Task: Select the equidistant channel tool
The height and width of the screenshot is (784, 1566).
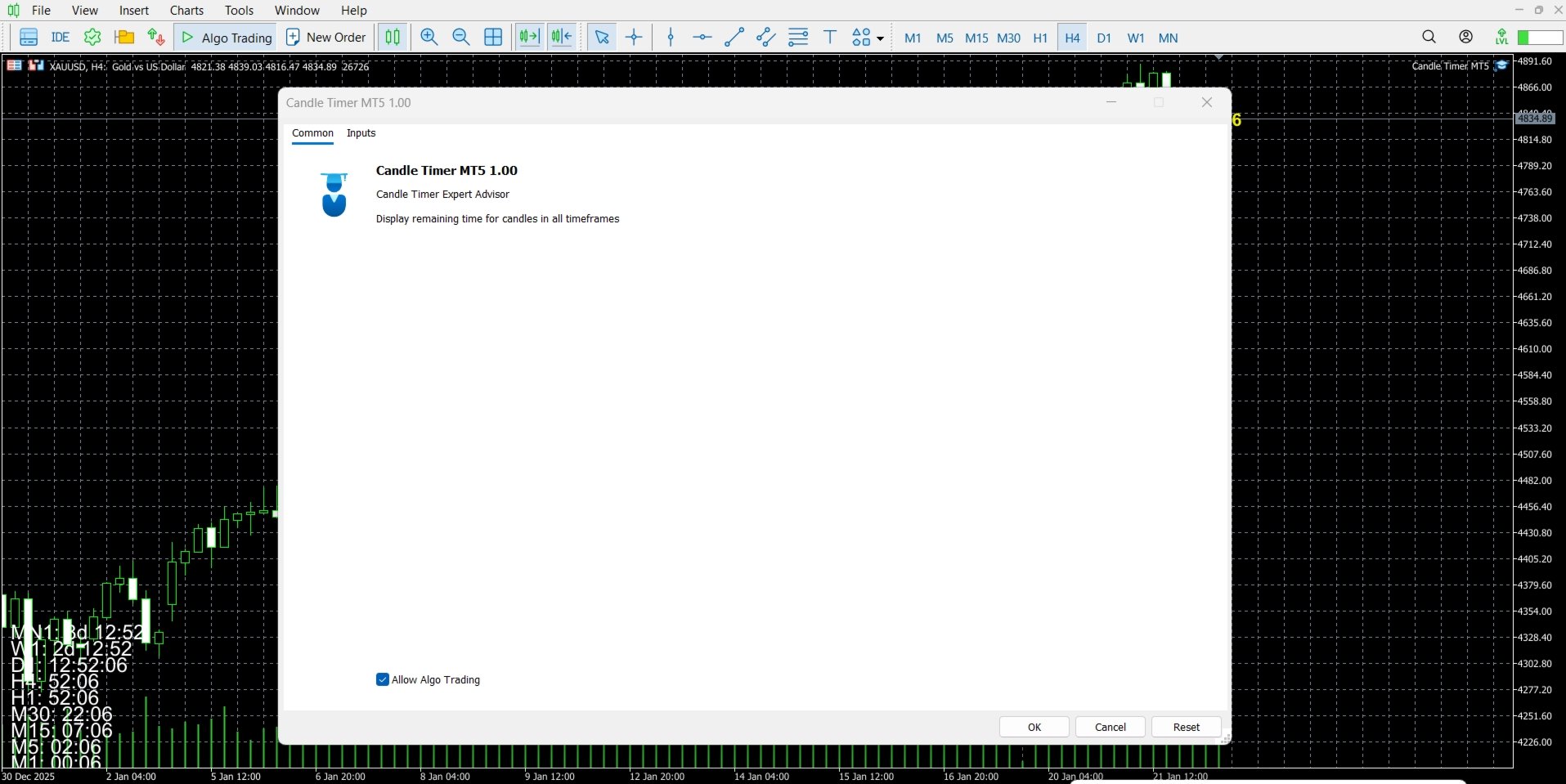Action: pos(766,38)
